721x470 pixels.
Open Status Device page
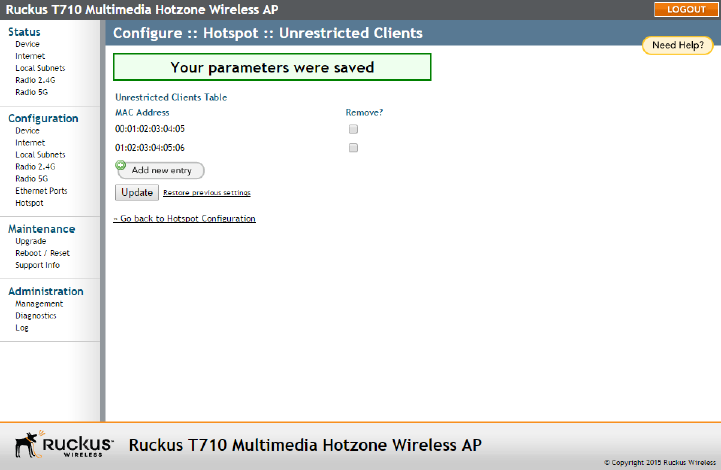point(27,44)
